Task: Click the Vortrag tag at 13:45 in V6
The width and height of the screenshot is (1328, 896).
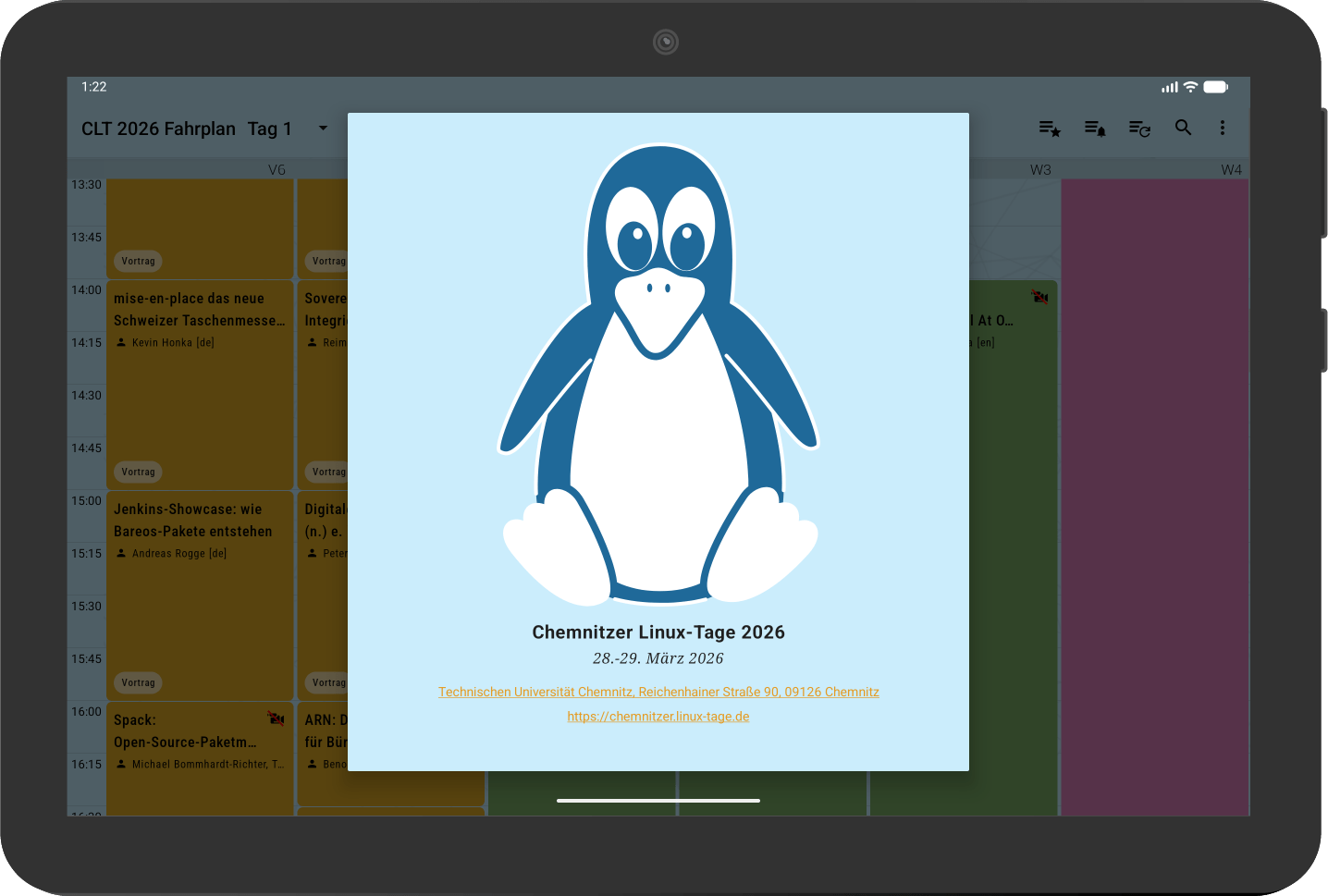Action: click(x=138, y=261)
